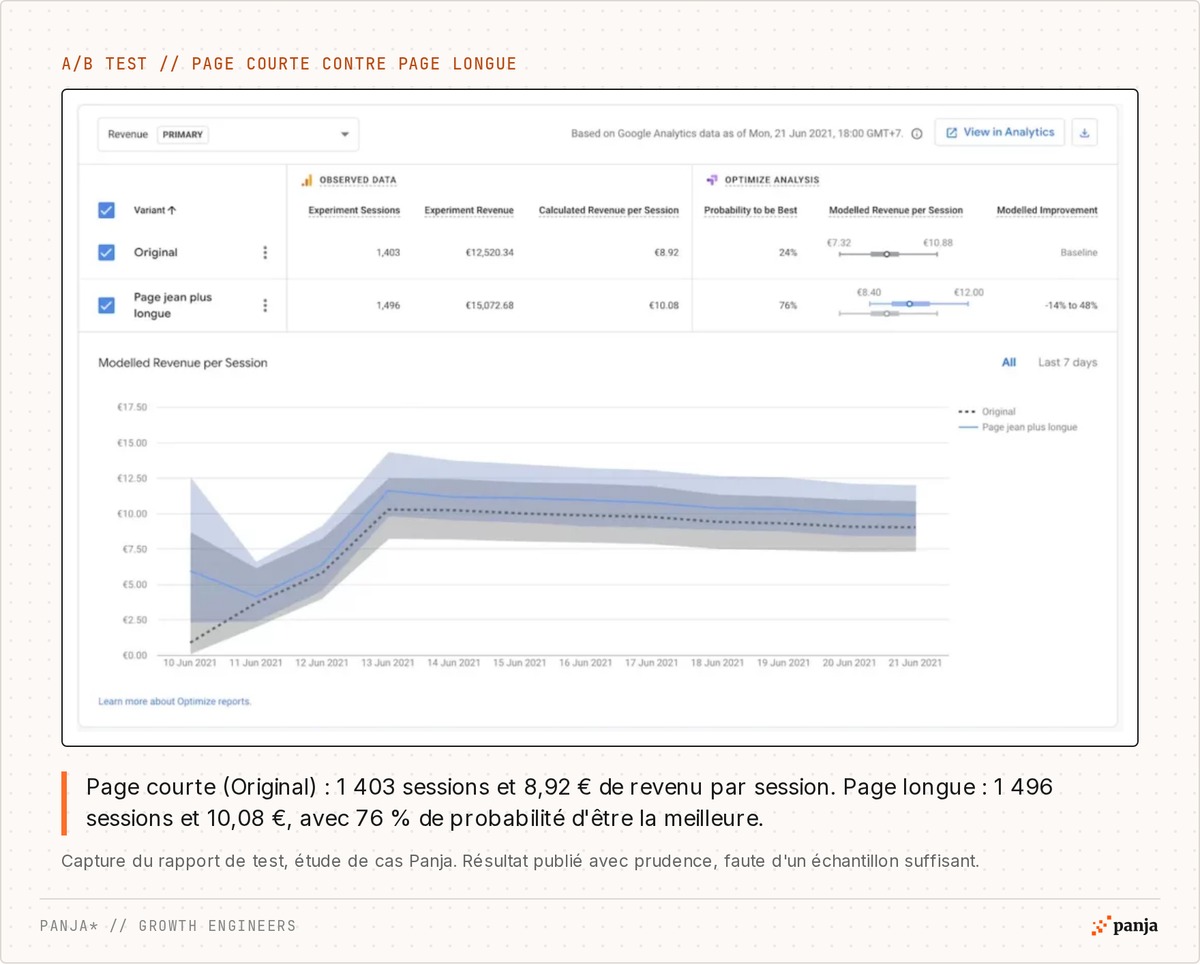The image size is (1200, 965).
Task: Click the Modelled Revenue per Session chart title
Action: pos(183,363)
